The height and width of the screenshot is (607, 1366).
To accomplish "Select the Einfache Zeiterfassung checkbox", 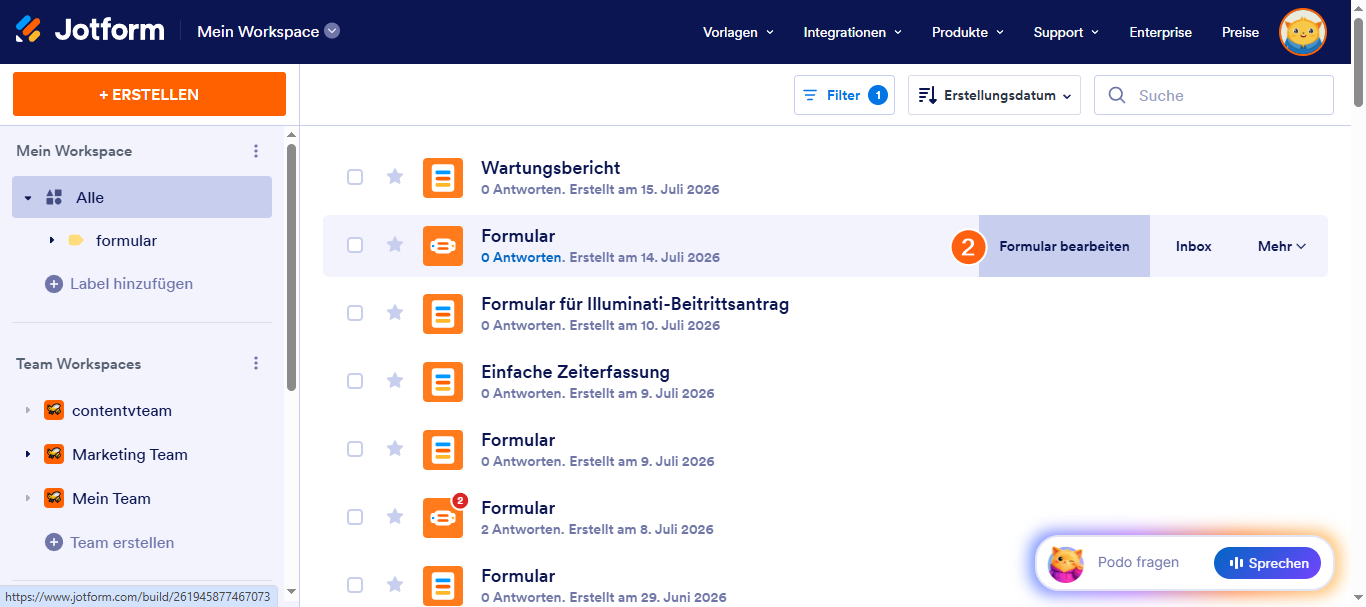I will click(x=355, y=381).
